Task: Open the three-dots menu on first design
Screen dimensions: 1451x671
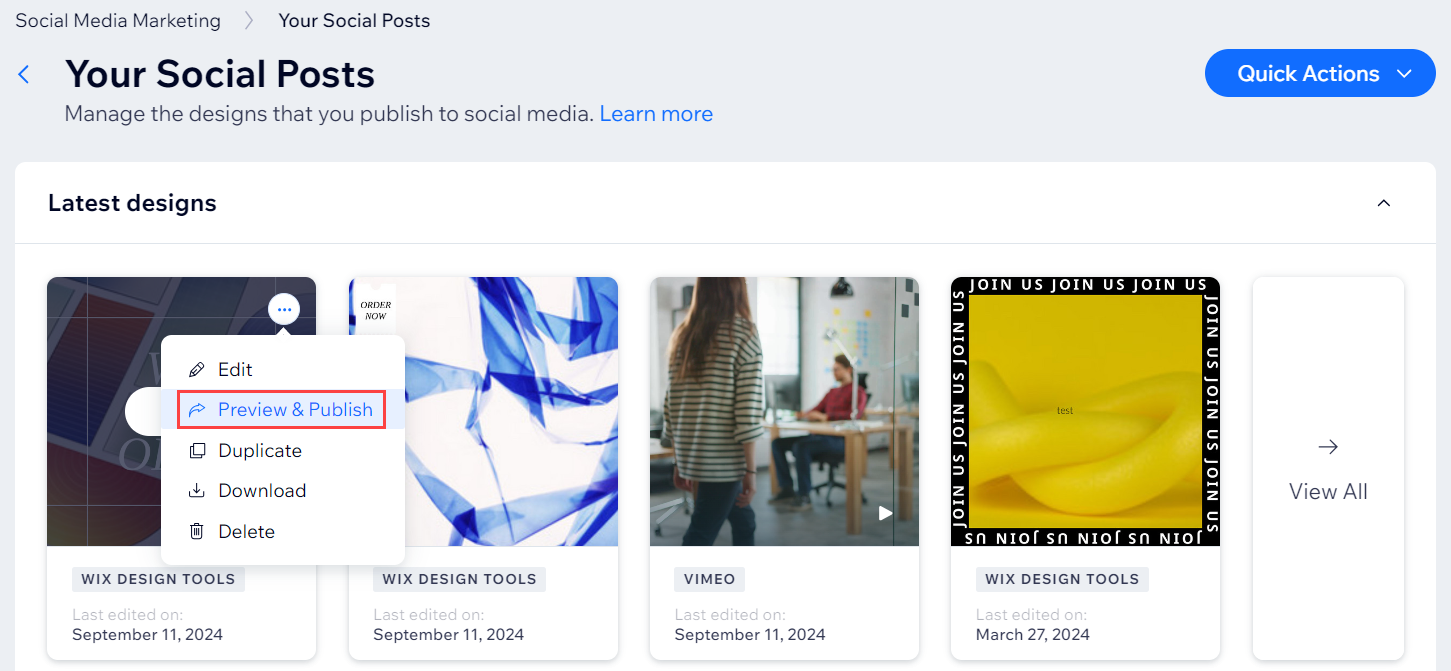Action: coord(285,310)
